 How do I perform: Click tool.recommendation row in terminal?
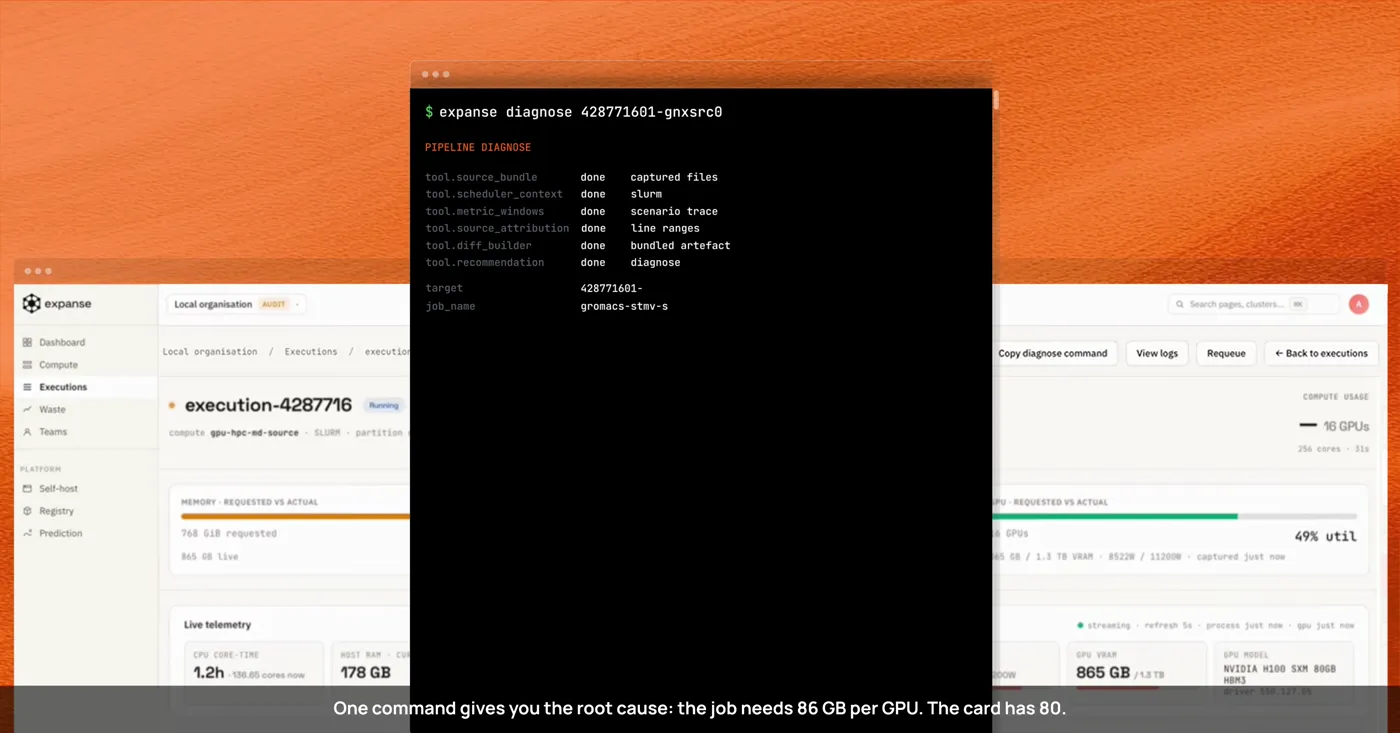click(553, 262)
